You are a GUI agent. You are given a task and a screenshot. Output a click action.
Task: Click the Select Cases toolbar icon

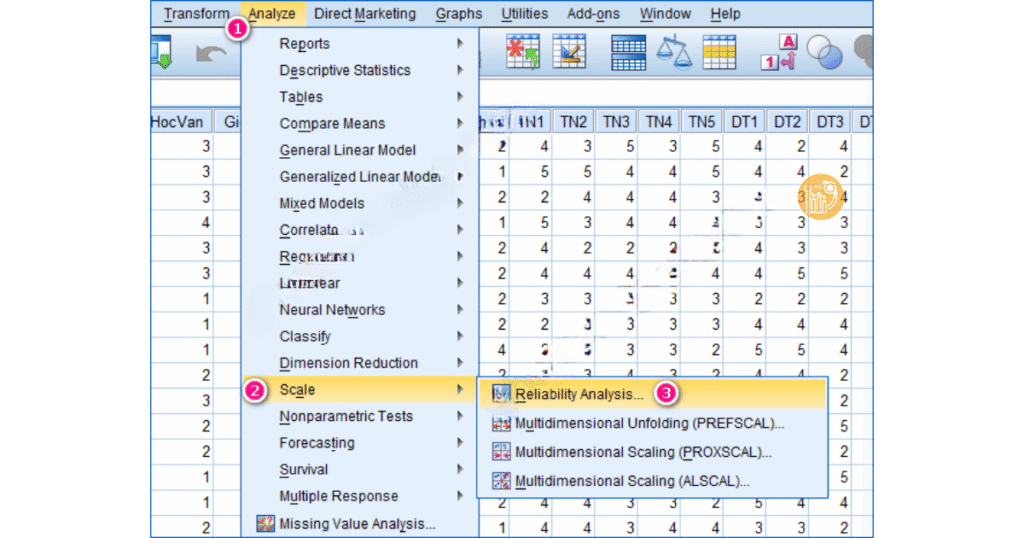(719, 51)
